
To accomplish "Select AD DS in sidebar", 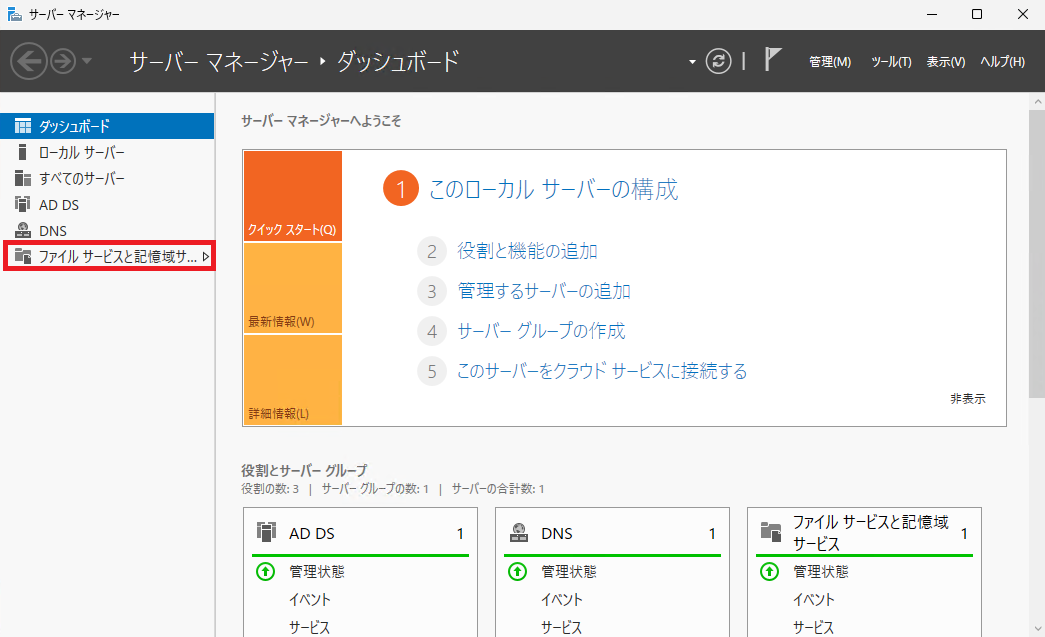I will [107, 205].
